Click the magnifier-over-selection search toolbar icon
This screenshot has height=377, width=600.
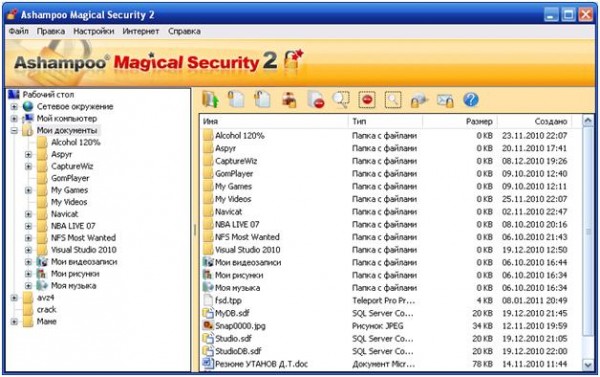[341, 100]
